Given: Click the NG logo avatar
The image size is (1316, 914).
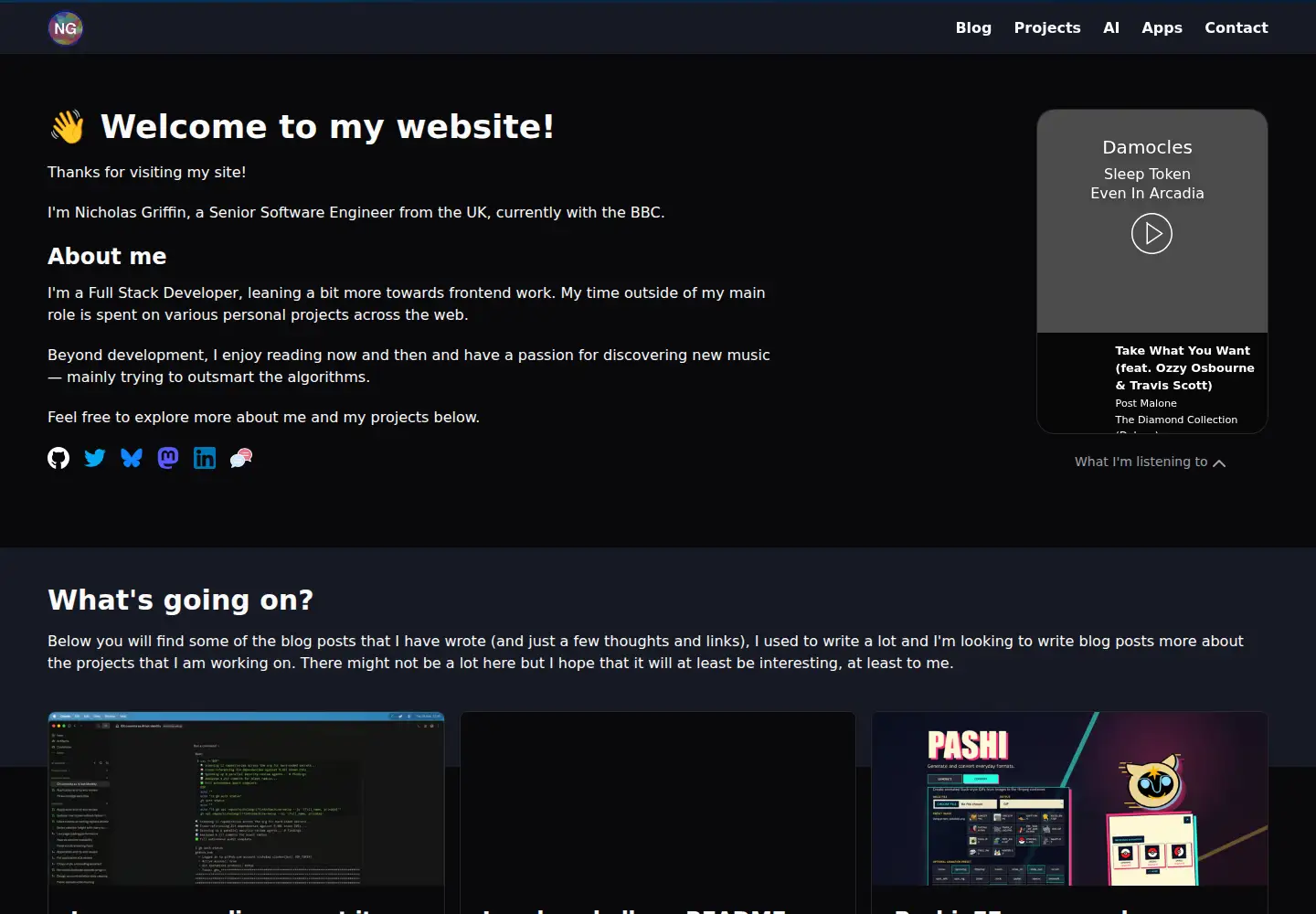Looking at the screenshot, I should tap(66, 28).
